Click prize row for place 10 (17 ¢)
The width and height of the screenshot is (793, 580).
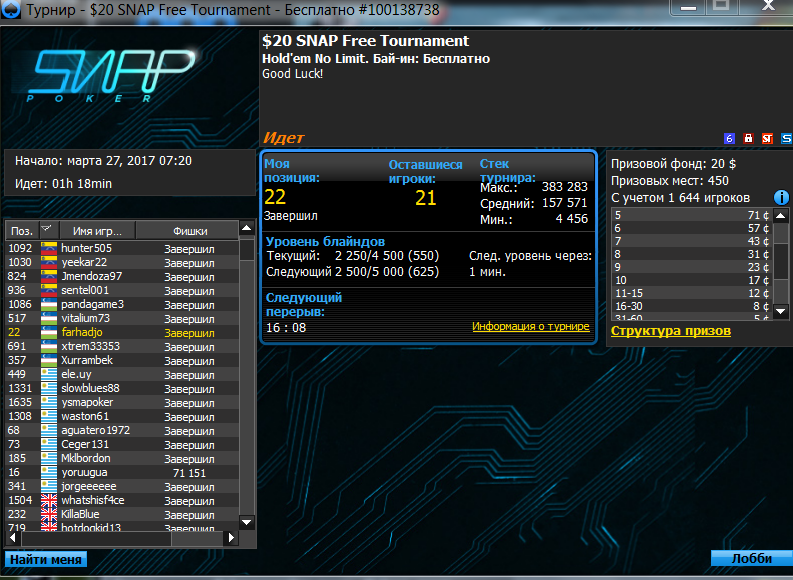point(692,280)
